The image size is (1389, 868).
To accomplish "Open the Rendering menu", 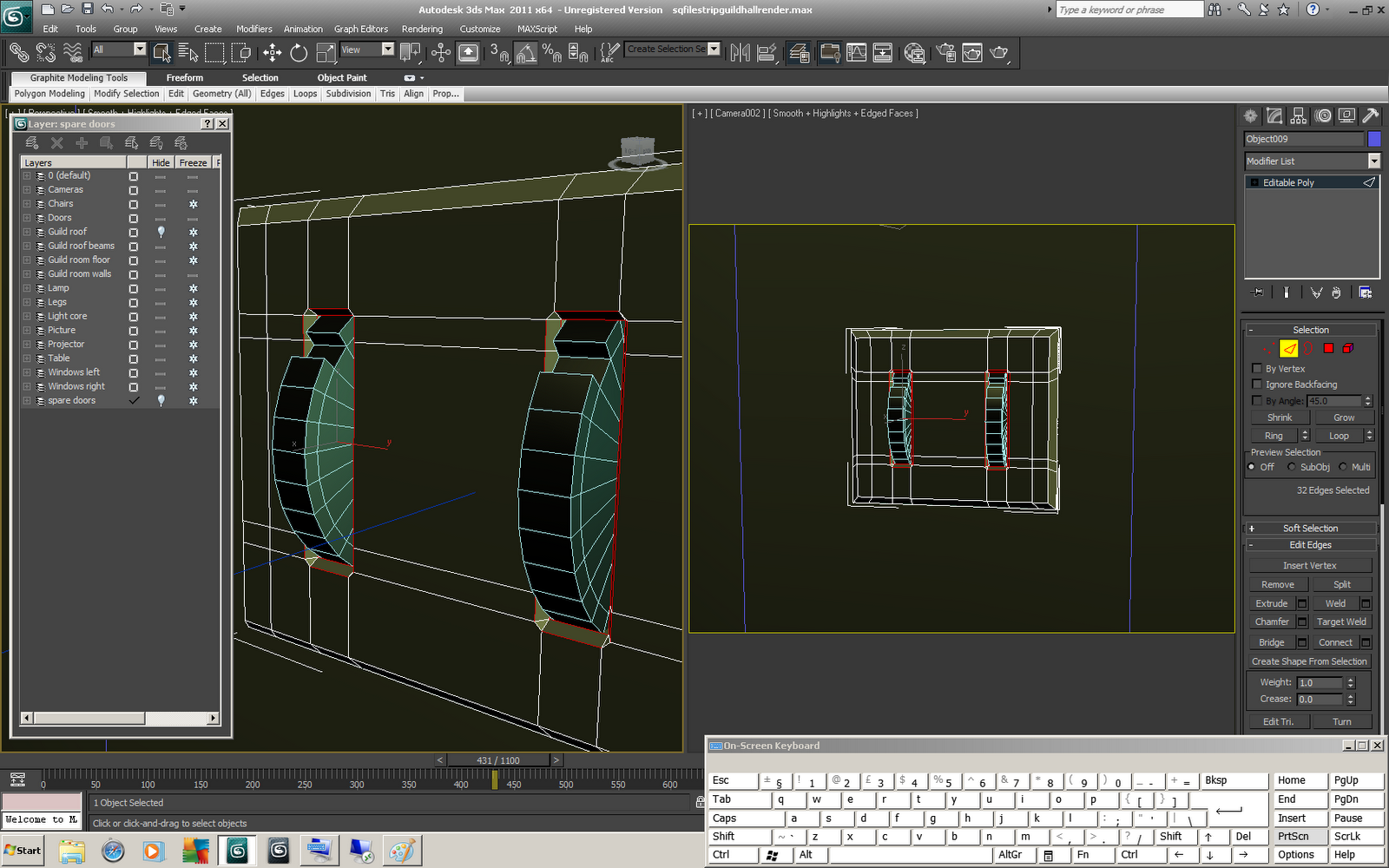I will pos(422,29).
